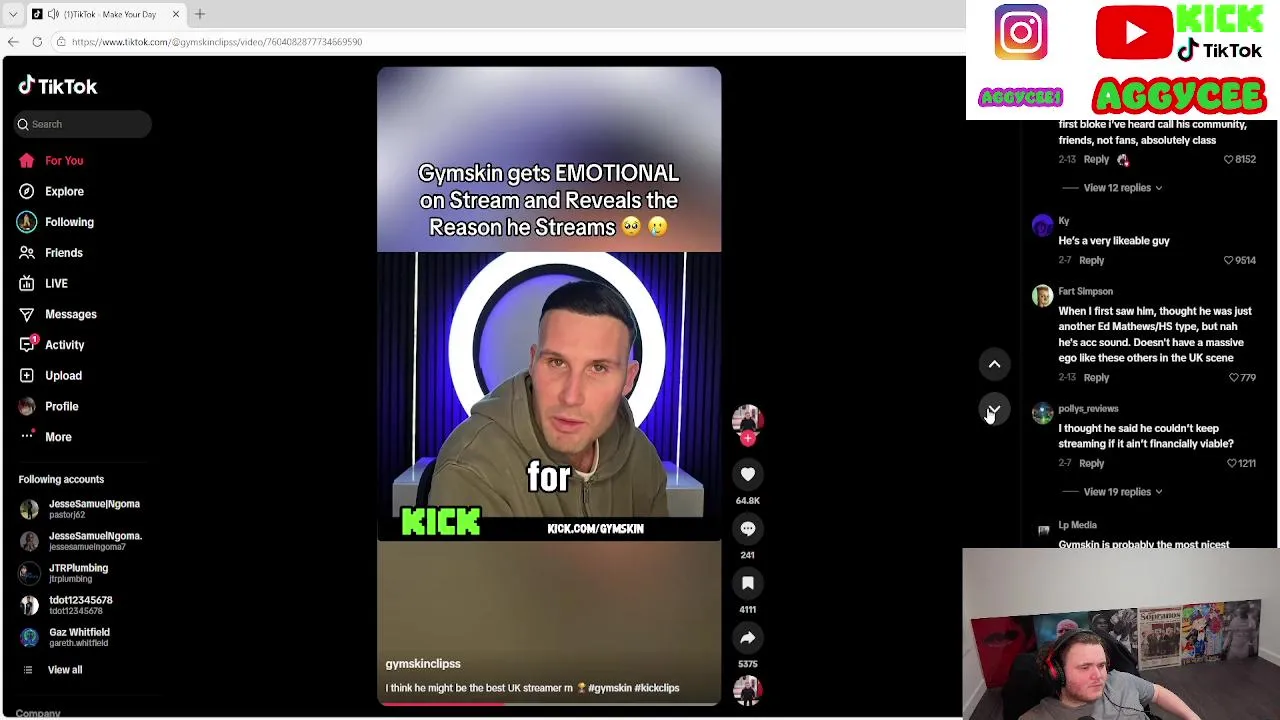
Task: Click the Upload icon in sidebar
Action: 27,375
